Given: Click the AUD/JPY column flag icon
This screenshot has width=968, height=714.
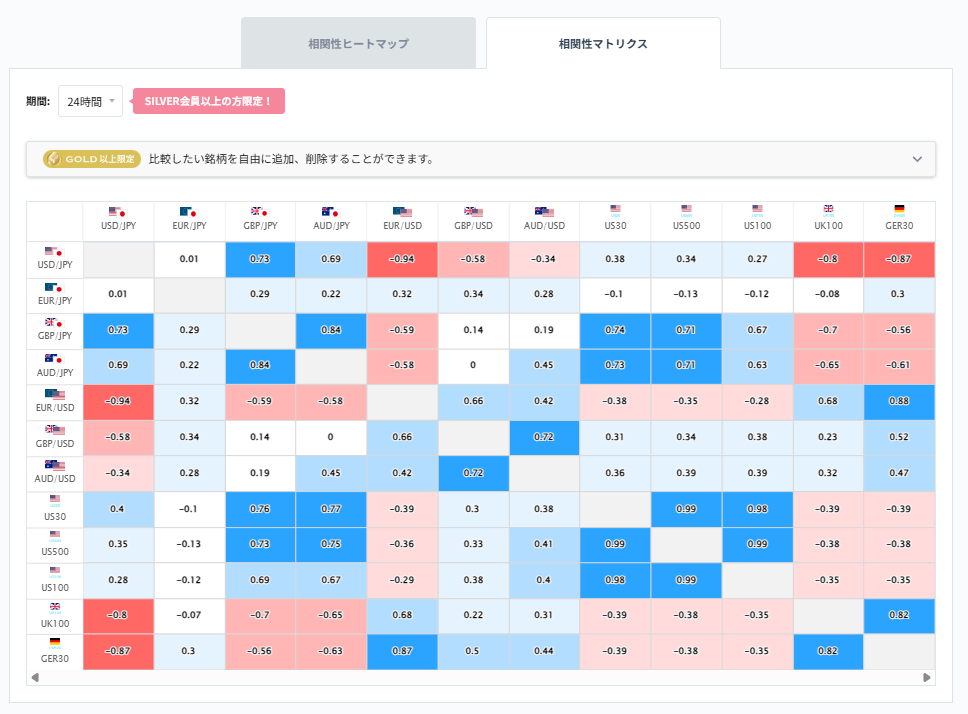Looking at the screenshot, I should [x=331, y=212].
